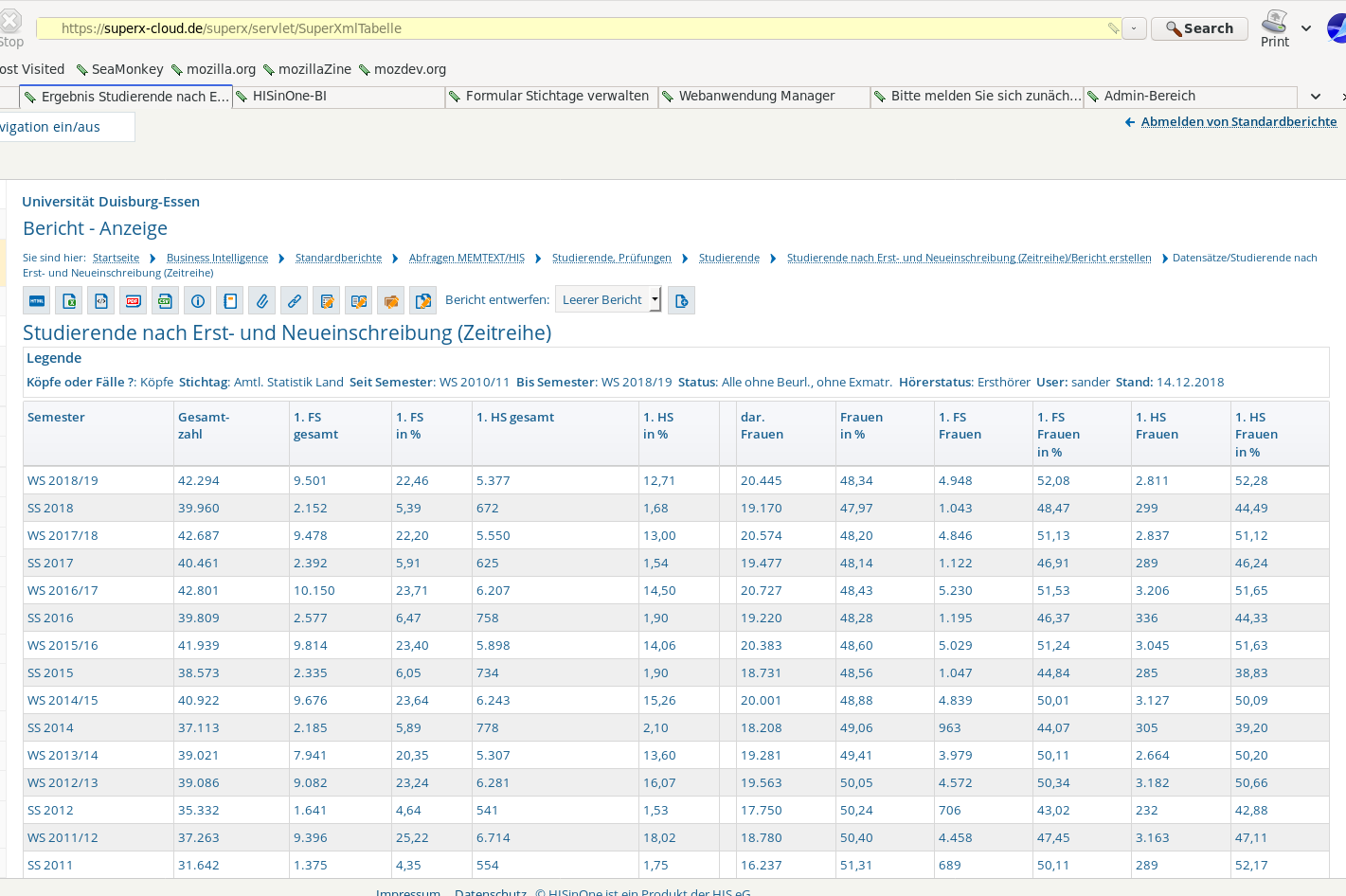Export report as CSV icon
The width and height of the screenshot is (1346, 896).
click(x=166, y=301)
